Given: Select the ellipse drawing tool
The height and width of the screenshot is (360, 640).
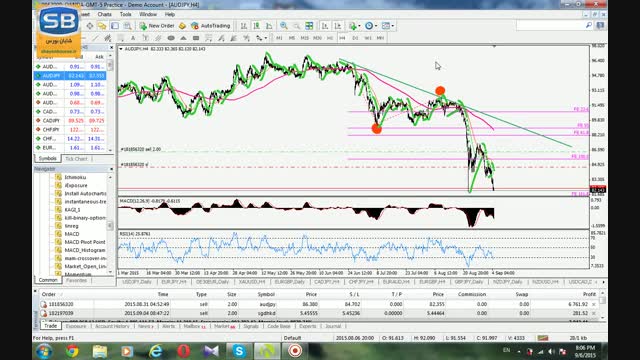Looking at the screenshot, I should tap(171, 38).
